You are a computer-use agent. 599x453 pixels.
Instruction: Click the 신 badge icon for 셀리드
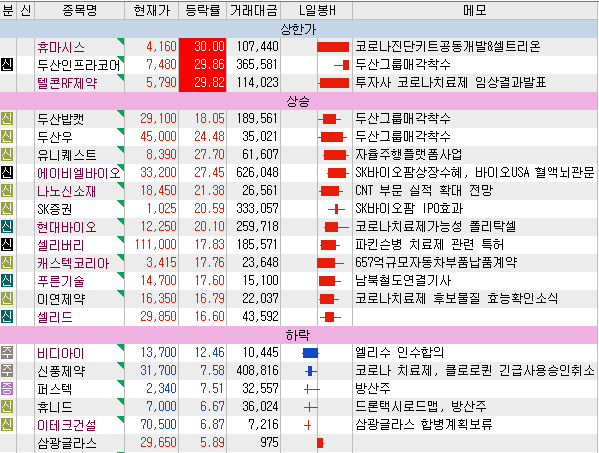[7, 317]
